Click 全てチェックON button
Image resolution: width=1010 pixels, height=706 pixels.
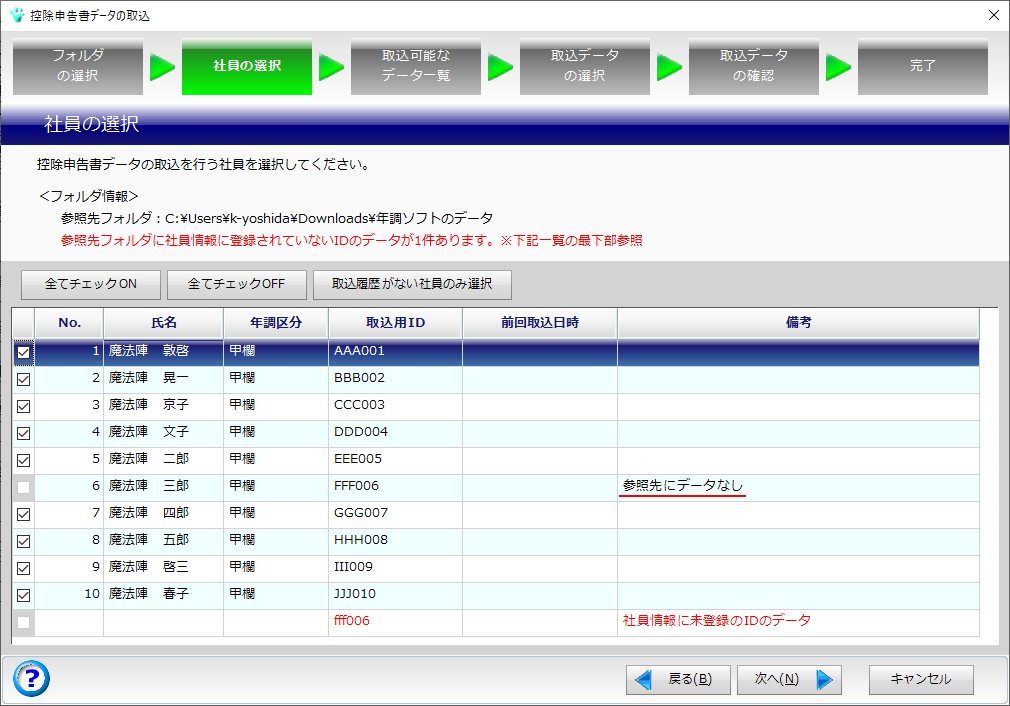pos(91,284)
